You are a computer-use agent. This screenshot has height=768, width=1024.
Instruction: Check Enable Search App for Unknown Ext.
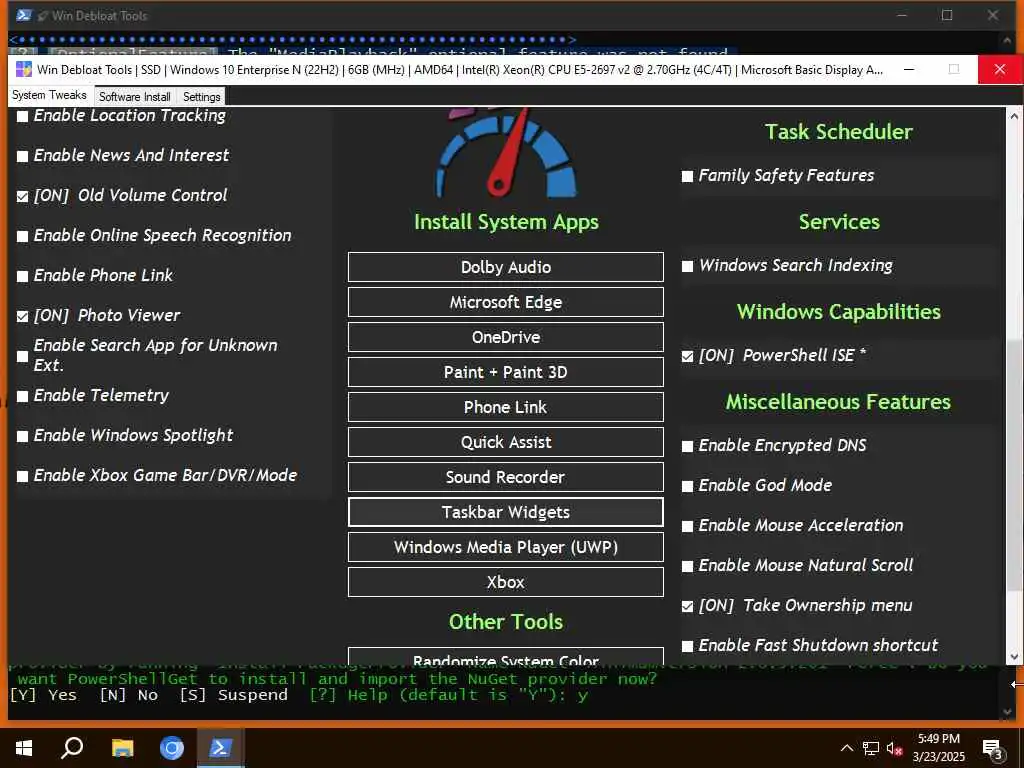(22, 356)
